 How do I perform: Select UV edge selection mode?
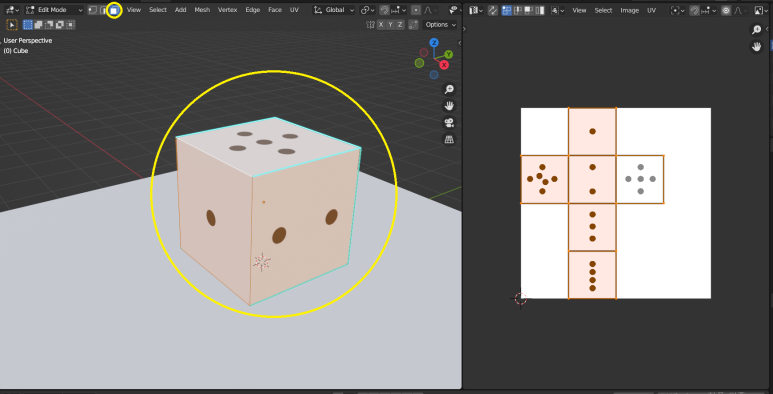click(517, 10)
